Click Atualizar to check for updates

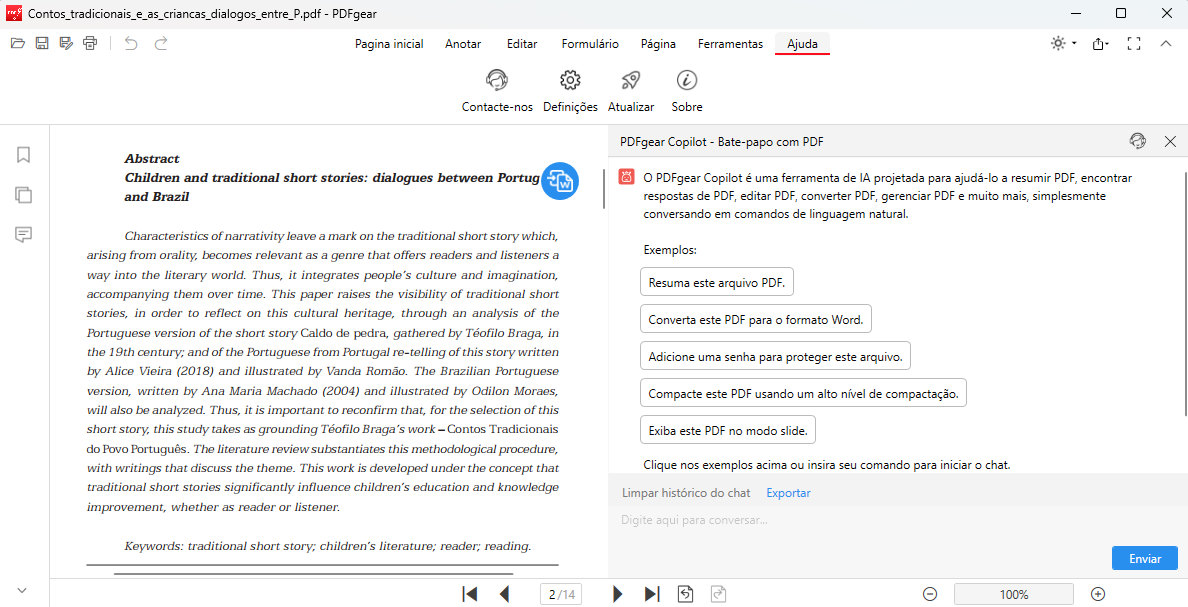pos(631,88)
